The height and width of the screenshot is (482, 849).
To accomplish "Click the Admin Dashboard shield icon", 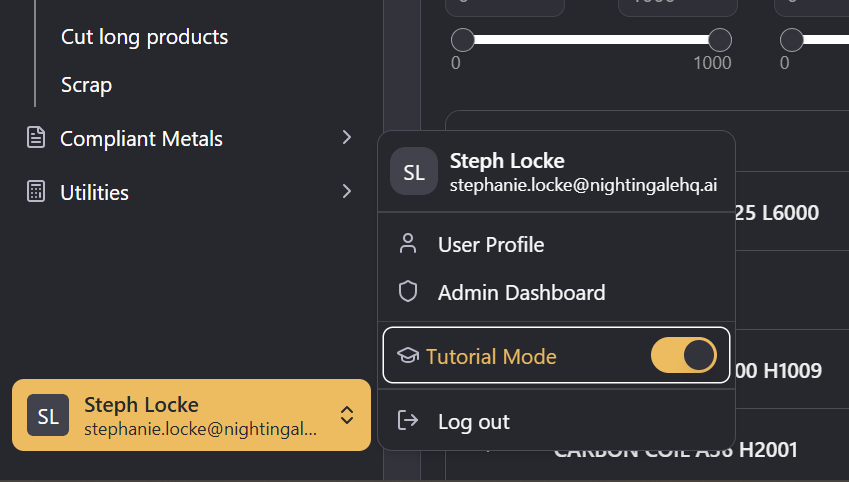I will coord(407,292).
